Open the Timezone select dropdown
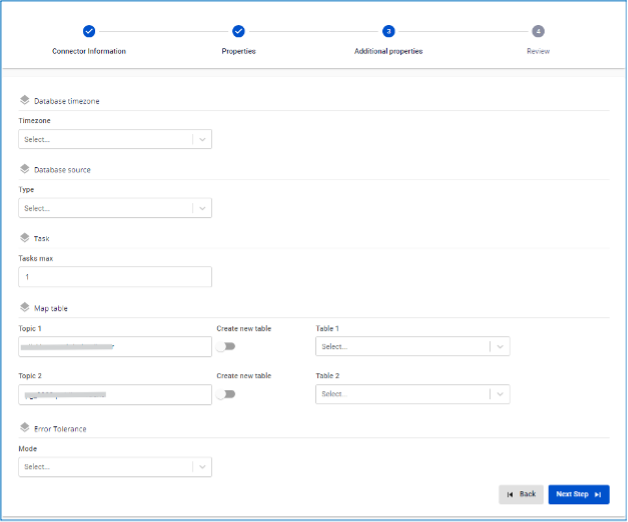Image resolution: width=628 pixels, height=522 pixels. coord(115,139)
